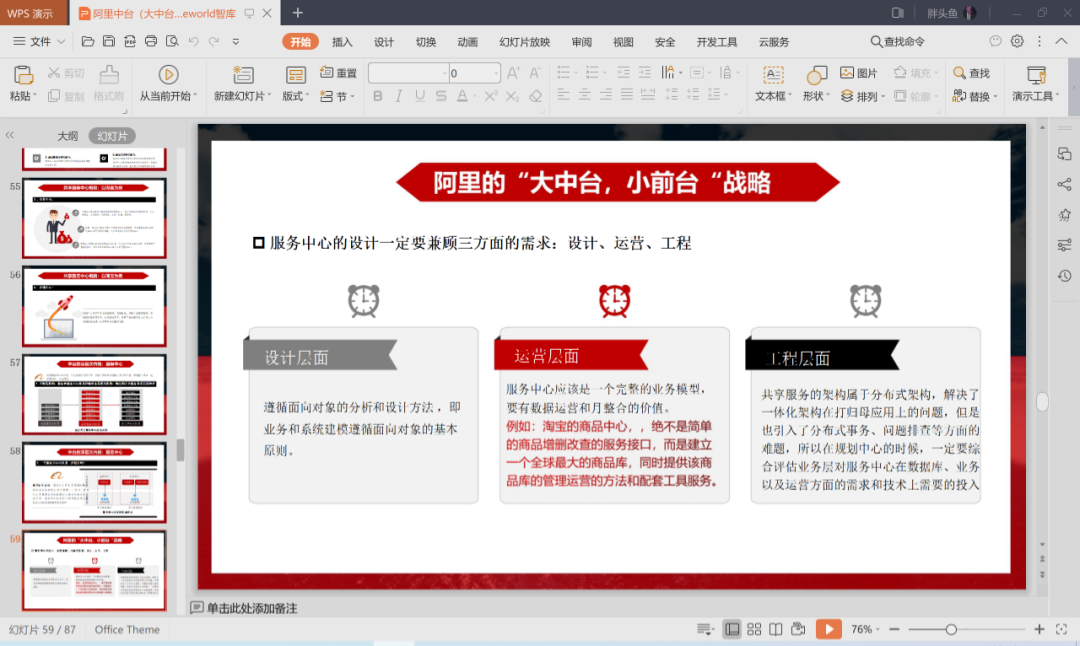Switch to Reading view icon
1080x646 pixels.
776,629
